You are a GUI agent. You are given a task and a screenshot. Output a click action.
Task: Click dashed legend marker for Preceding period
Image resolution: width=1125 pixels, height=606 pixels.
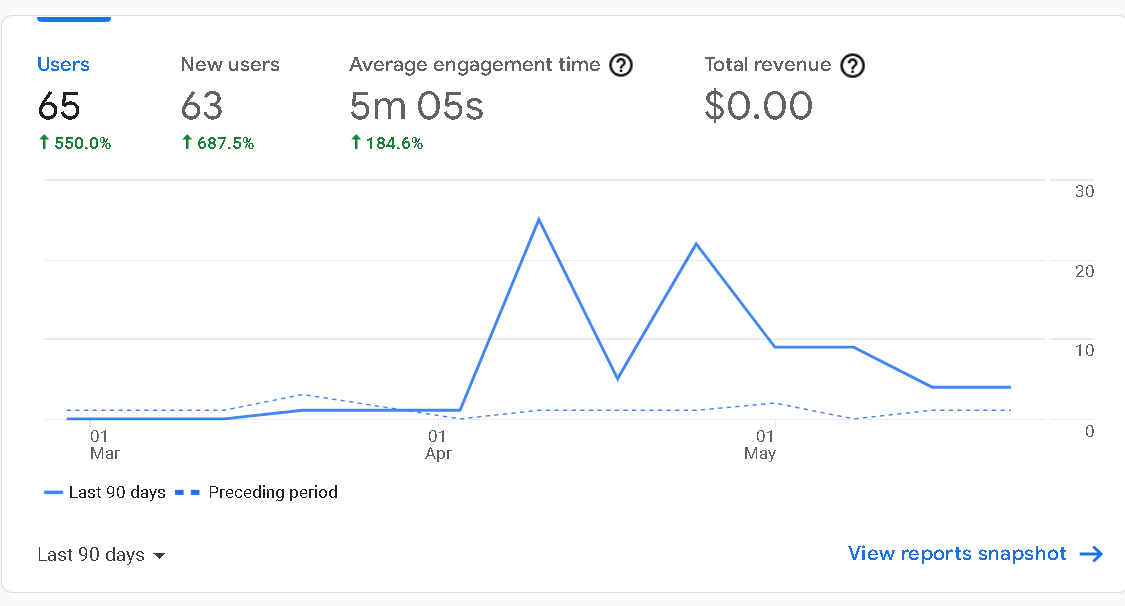(187, 493)
